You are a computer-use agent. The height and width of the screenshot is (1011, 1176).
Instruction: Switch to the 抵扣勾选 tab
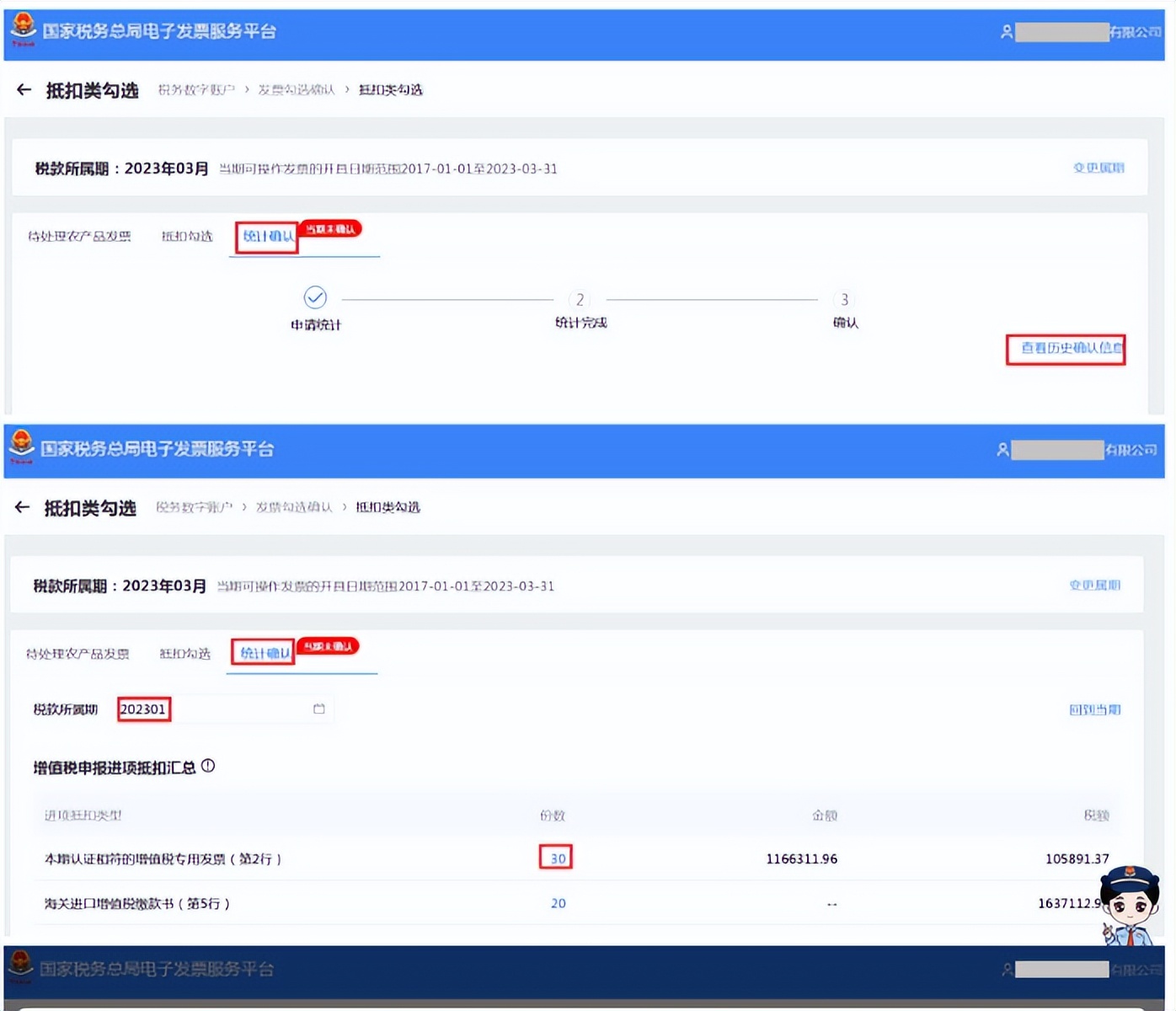coord(186,236)
